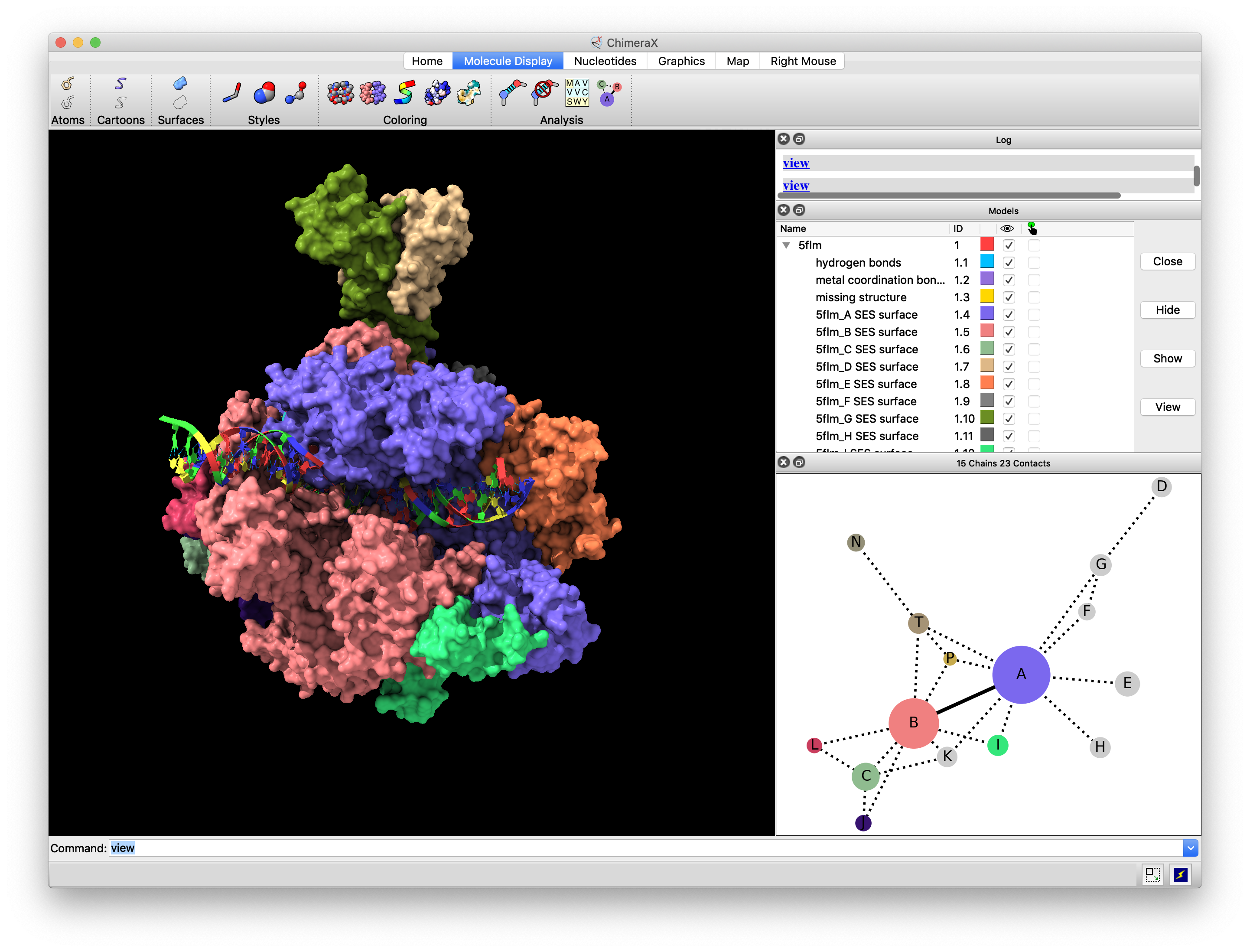The image size is (1250, 952).
Task: Click the second view link in Log
Action: [796, 185]
